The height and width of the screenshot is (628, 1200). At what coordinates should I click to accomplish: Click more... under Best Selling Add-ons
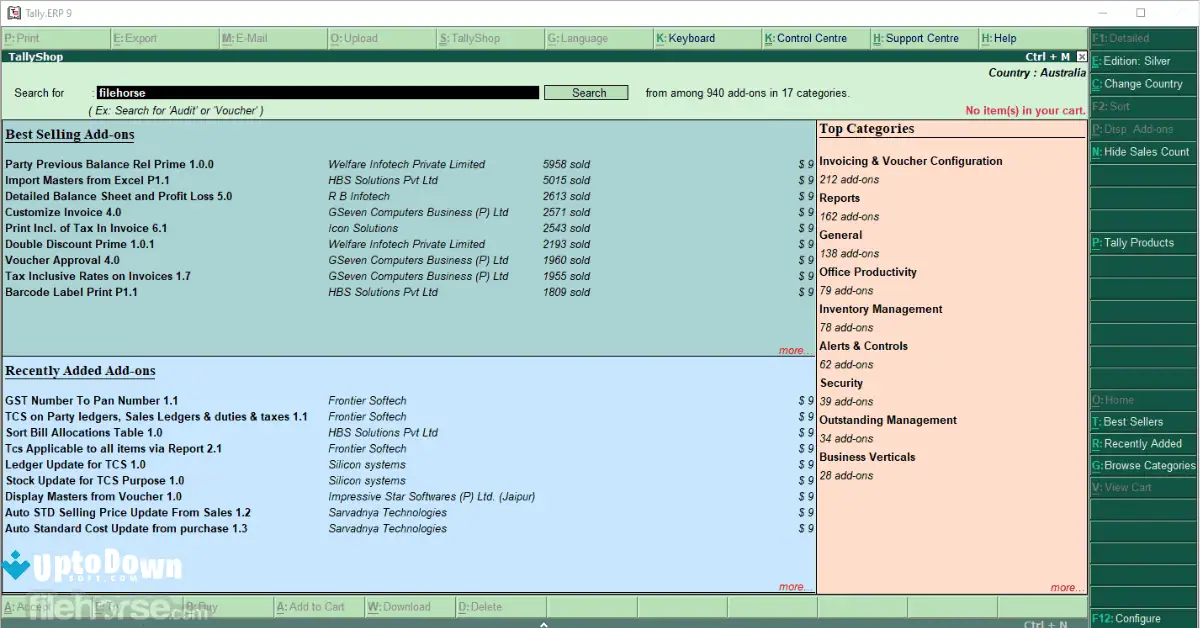tap(795, 350)
